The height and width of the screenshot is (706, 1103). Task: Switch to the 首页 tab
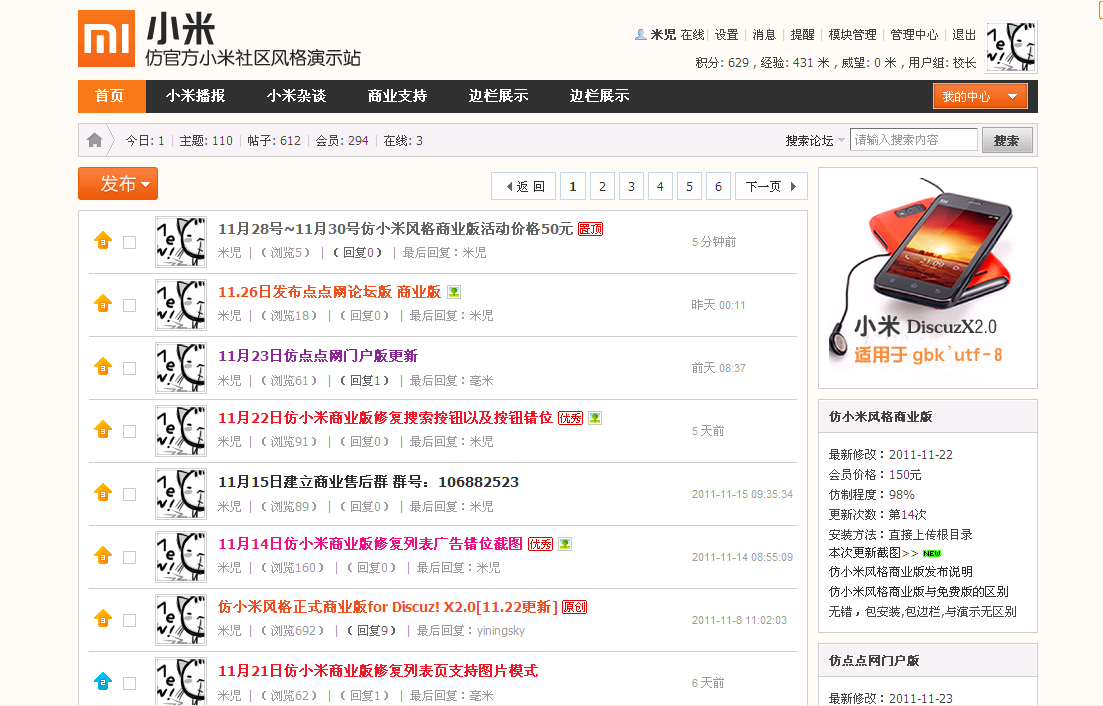(x=110, y=96)
